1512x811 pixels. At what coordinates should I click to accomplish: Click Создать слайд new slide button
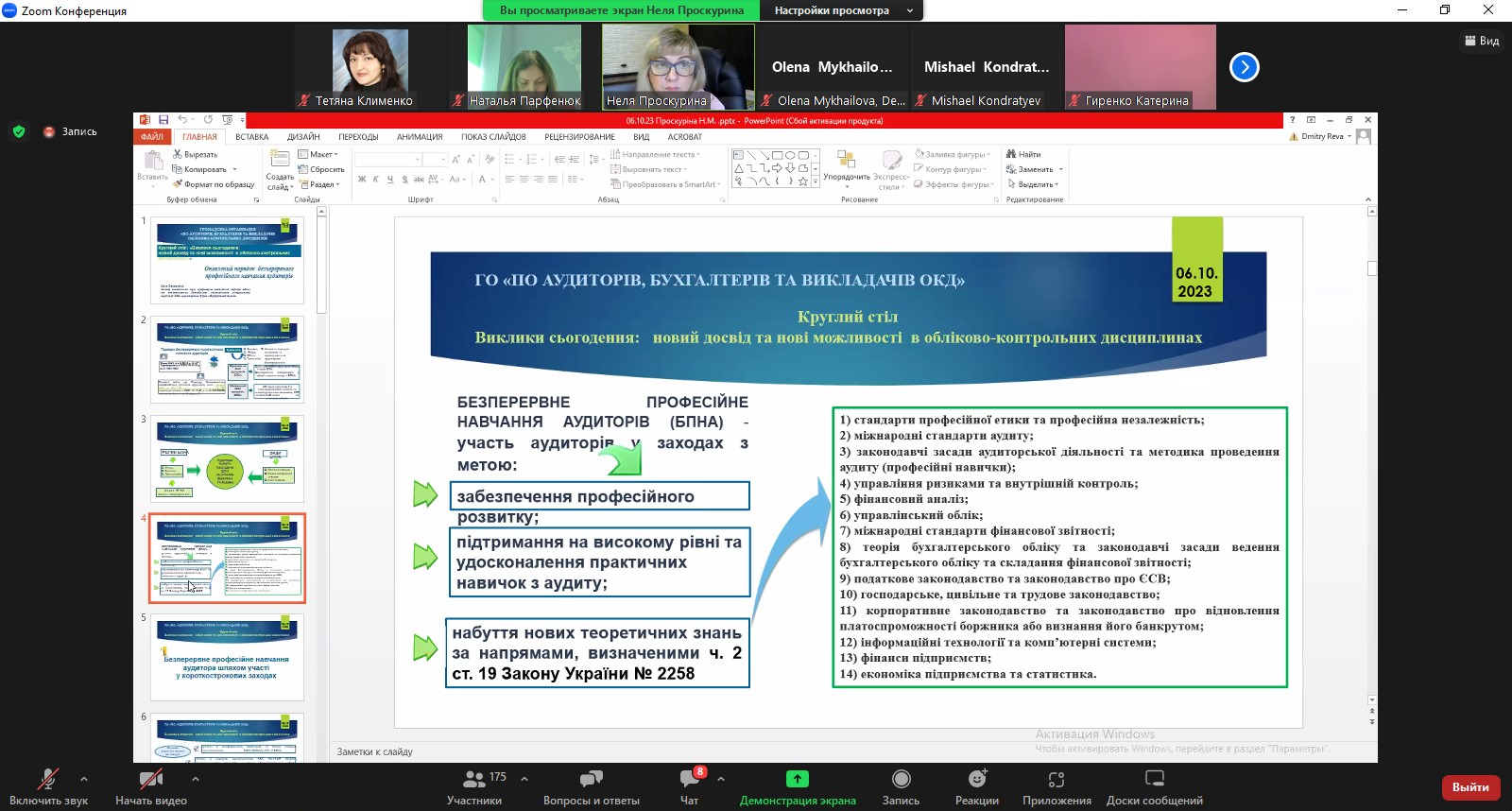pyautogui.click(x=280, y=171)
